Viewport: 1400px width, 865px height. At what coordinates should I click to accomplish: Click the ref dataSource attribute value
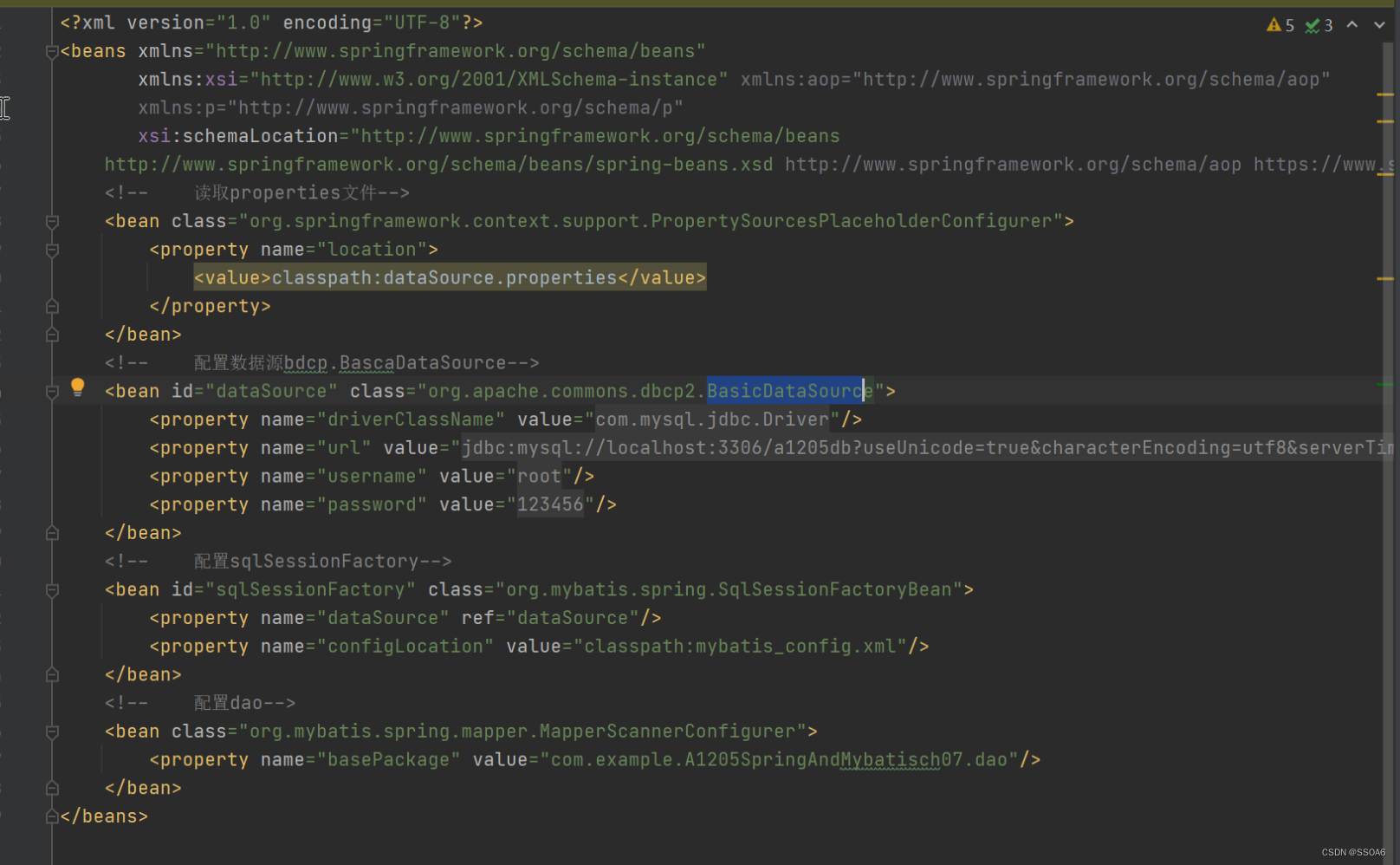pos(573,618)
